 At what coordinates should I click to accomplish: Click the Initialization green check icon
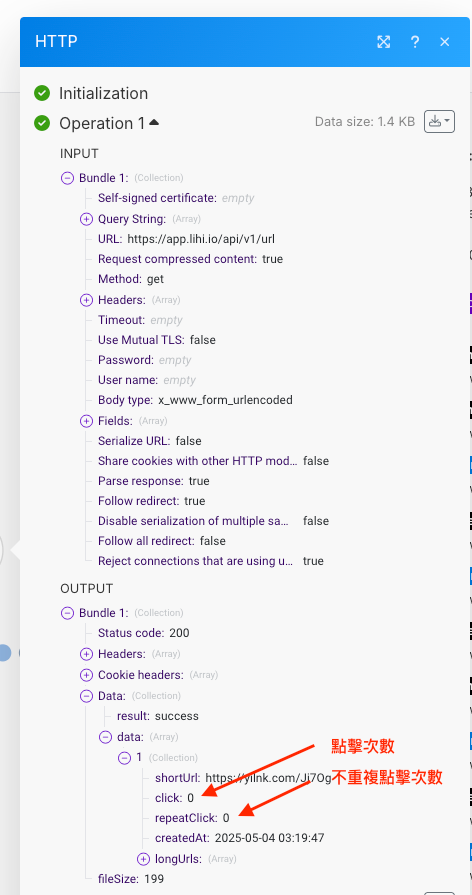[x=42, y=93]
